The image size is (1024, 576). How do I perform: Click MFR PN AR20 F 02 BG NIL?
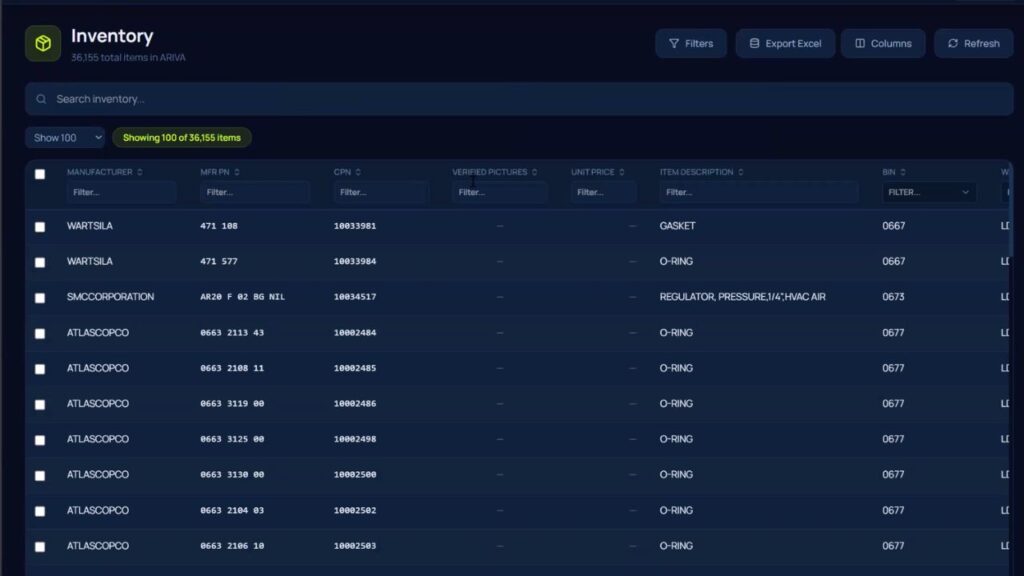(x=242, y=296)
